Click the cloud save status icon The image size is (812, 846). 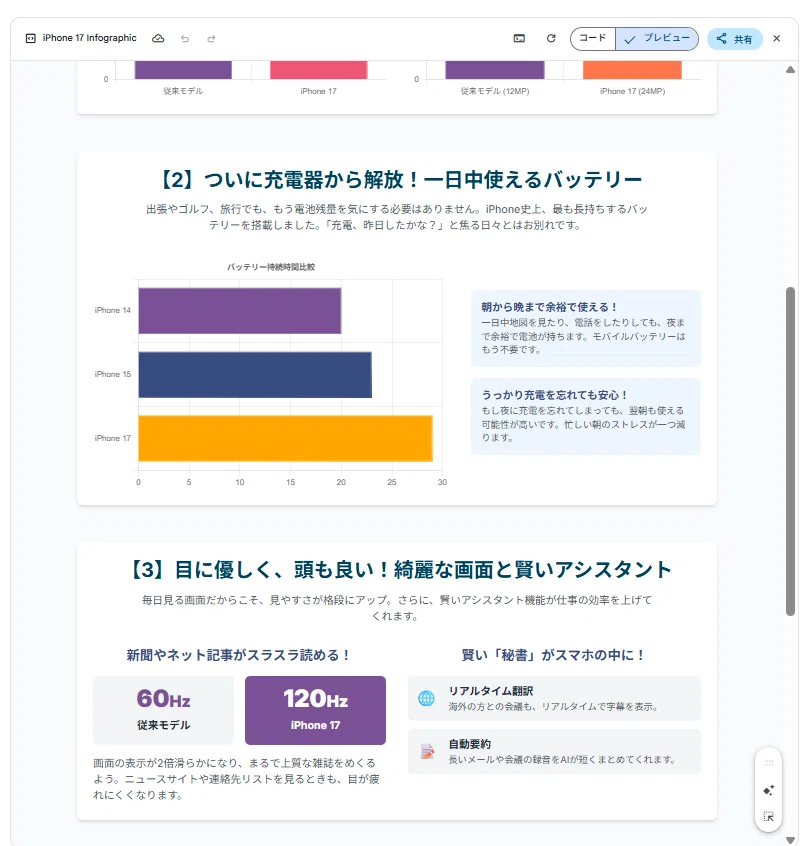[158, 38]
